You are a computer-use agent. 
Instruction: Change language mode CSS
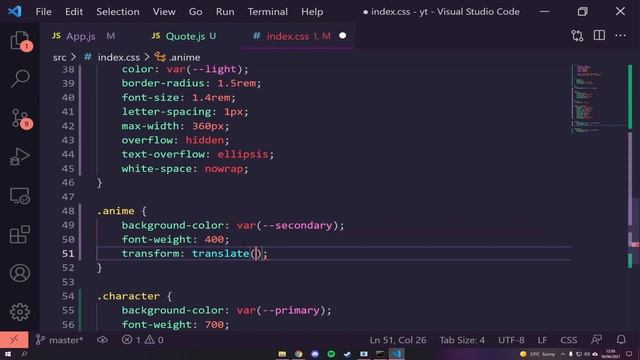pos(569,340)
